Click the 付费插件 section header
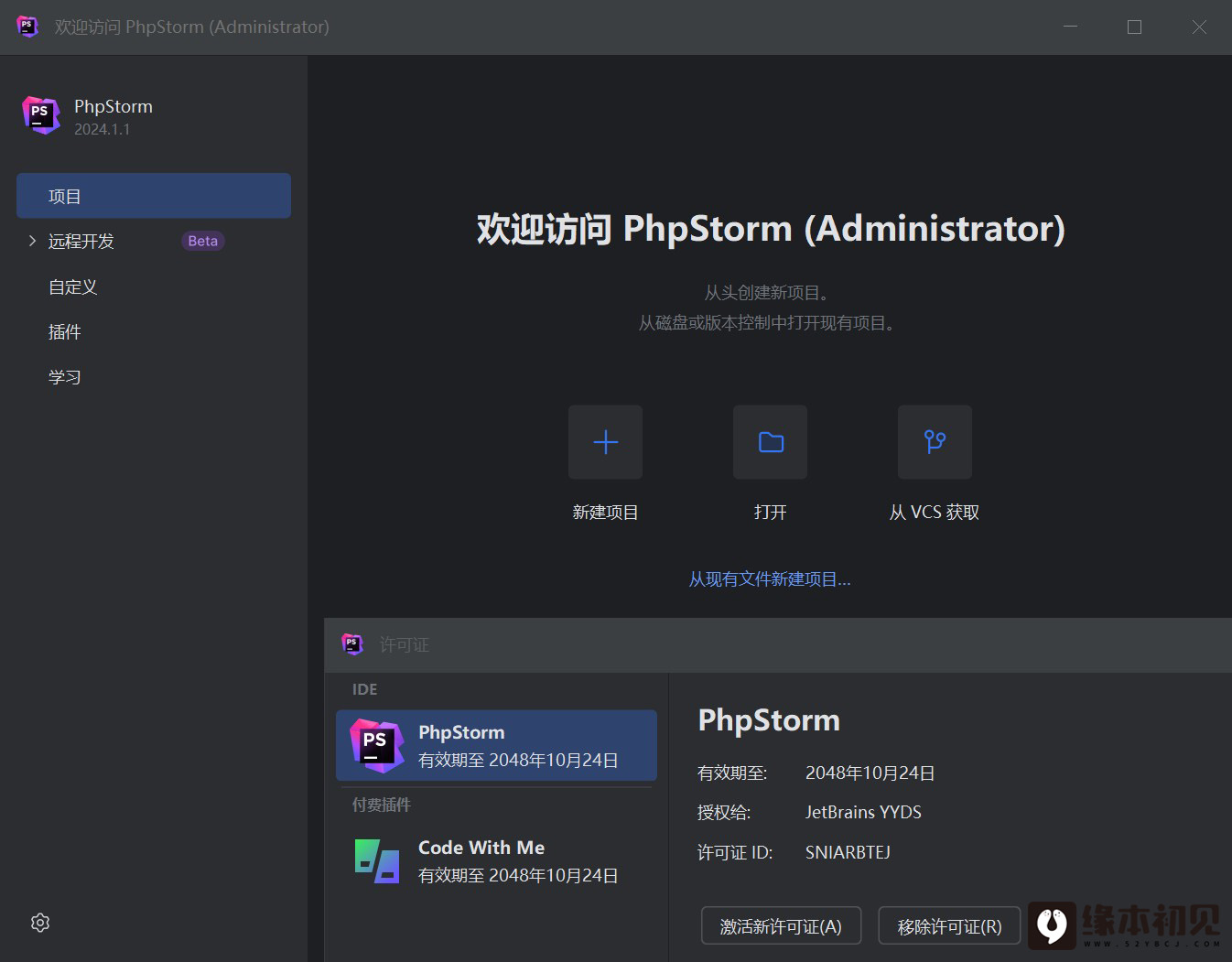Viewport: 1232px width, 962px height. 382,805
